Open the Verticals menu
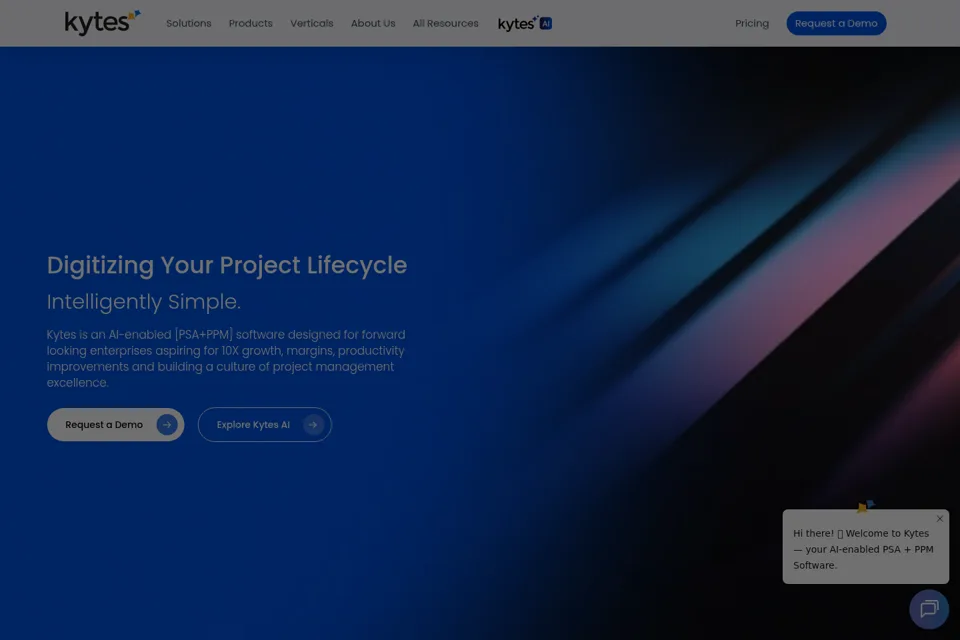Viewport: 960px width, 640px height. point(312,23)
